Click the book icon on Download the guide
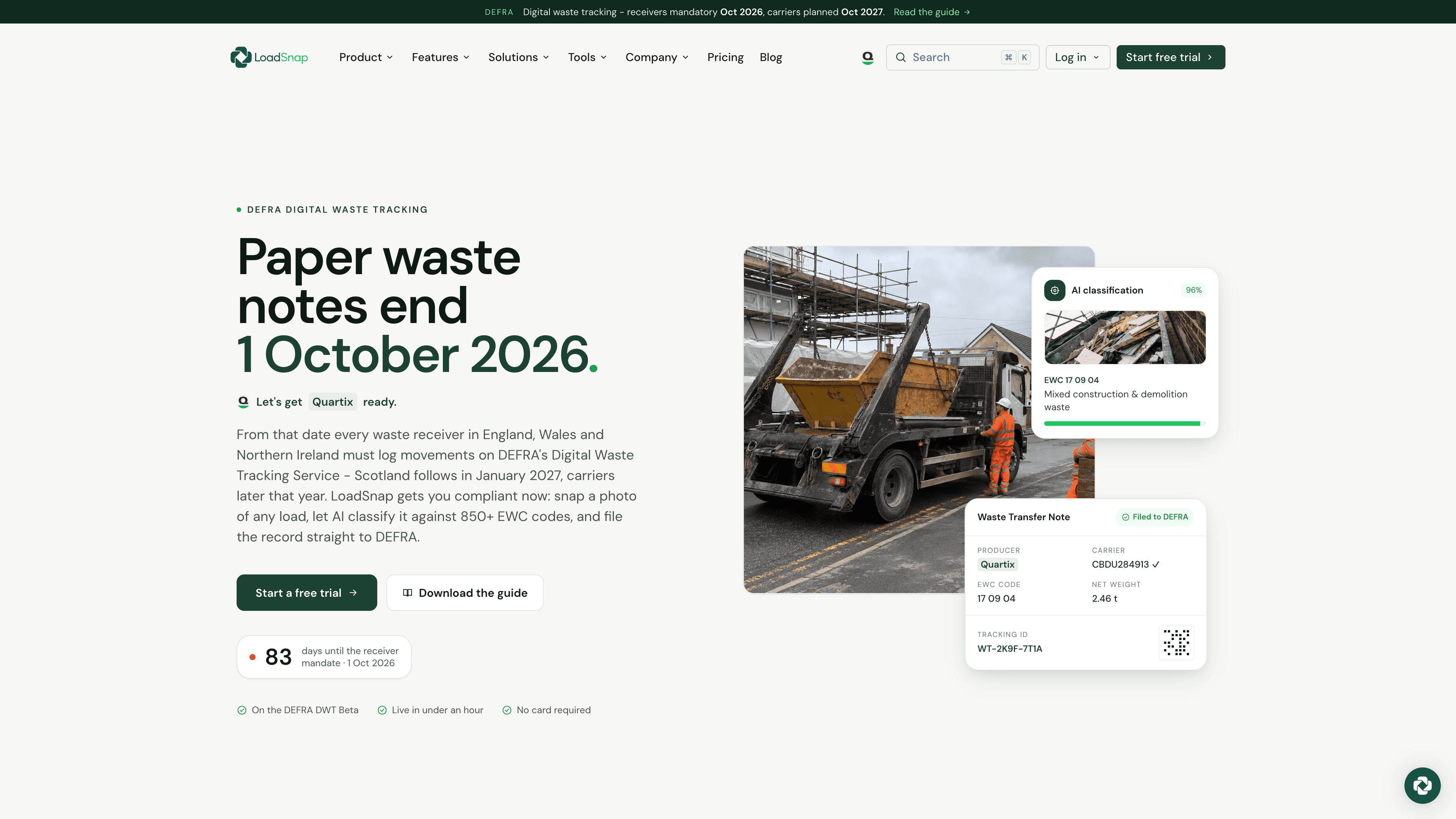The image size is (1456, 819). tap(407, 592)
